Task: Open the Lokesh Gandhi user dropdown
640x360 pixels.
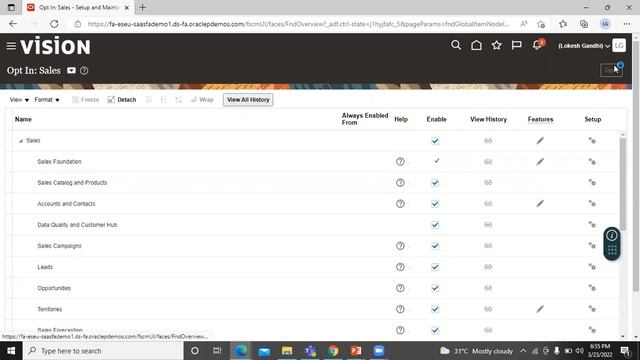Action: [584, 46]
